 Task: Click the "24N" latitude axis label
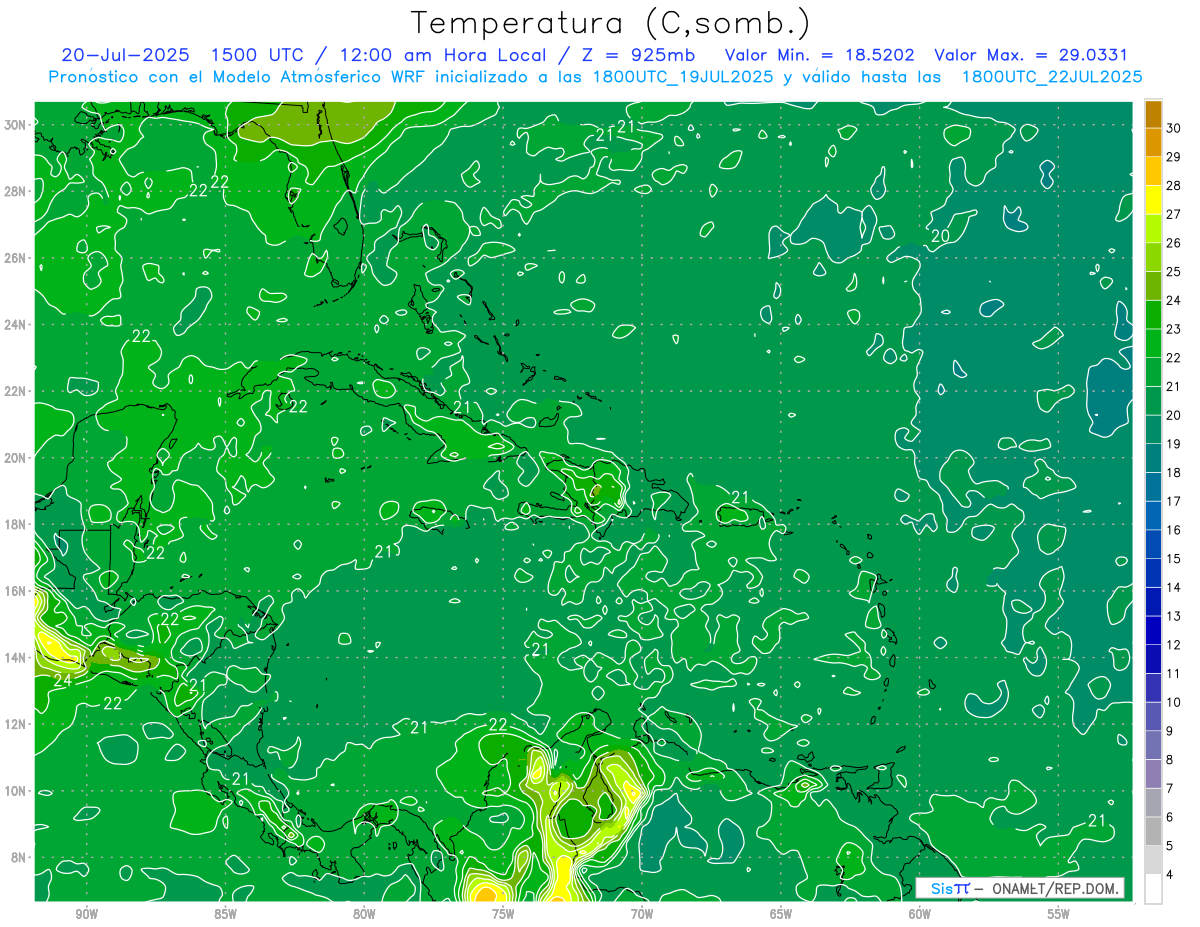[x=15, y=325]
